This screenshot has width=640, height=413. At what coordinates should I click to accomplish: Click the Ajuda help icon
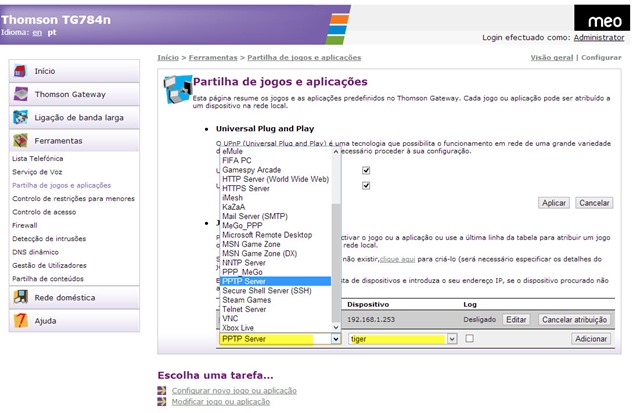tap(21, 321)
